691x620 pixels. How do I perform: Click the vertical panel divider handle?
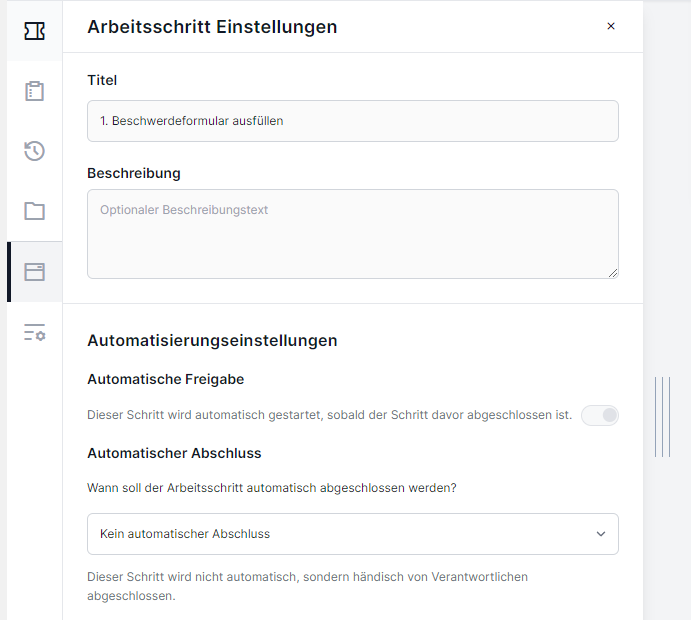[662, 417]
